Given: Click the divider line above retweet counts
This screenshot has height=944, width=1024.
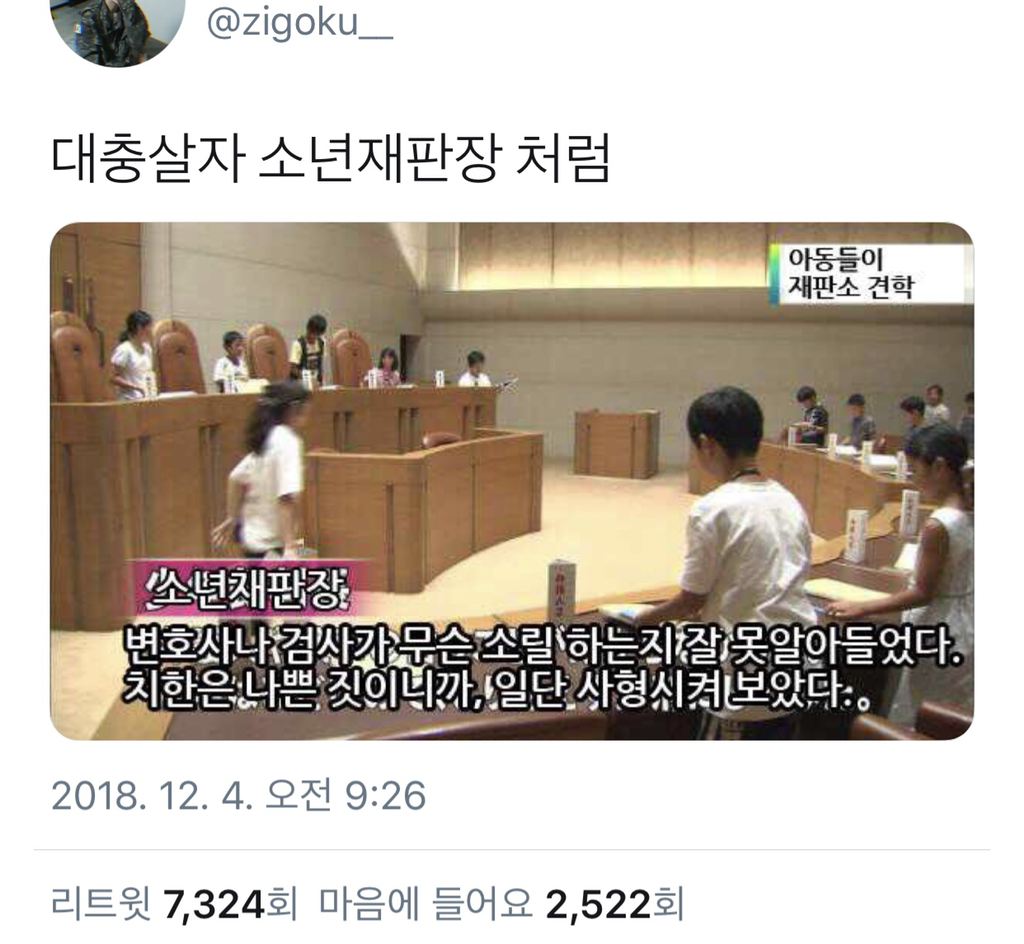Looking at the screenshot, I should [512, 850].
